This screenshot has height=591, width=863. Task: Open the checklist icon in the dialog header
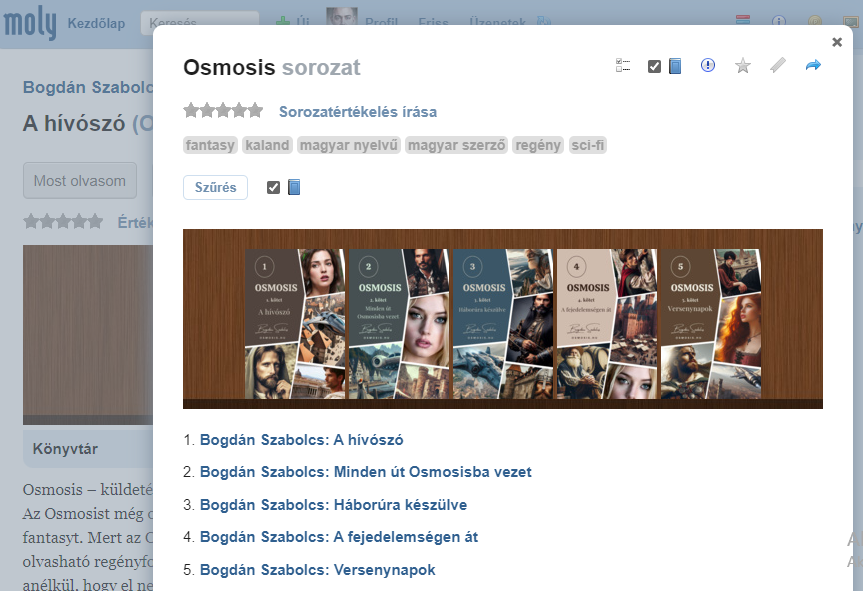623,66
